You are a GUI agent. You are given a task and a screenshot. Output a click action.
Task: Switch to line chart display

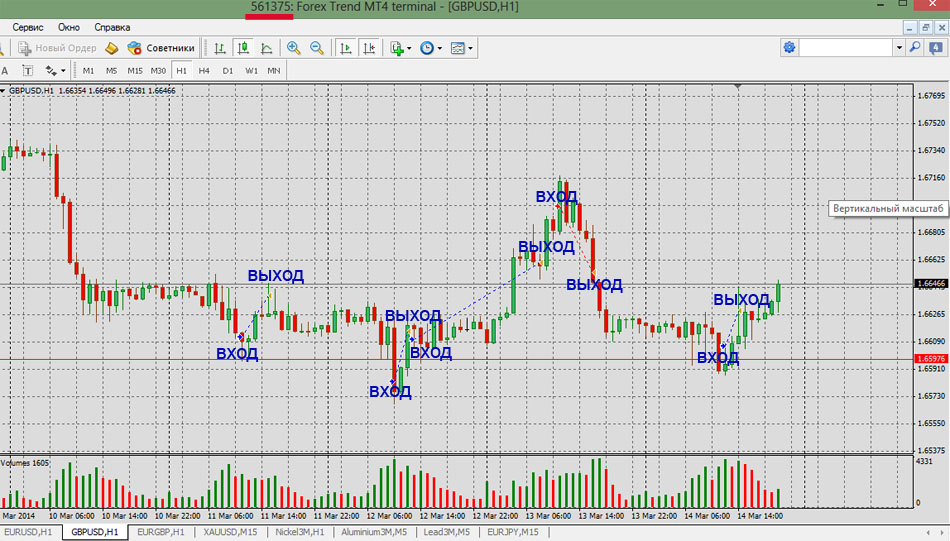tap(267, 48)
